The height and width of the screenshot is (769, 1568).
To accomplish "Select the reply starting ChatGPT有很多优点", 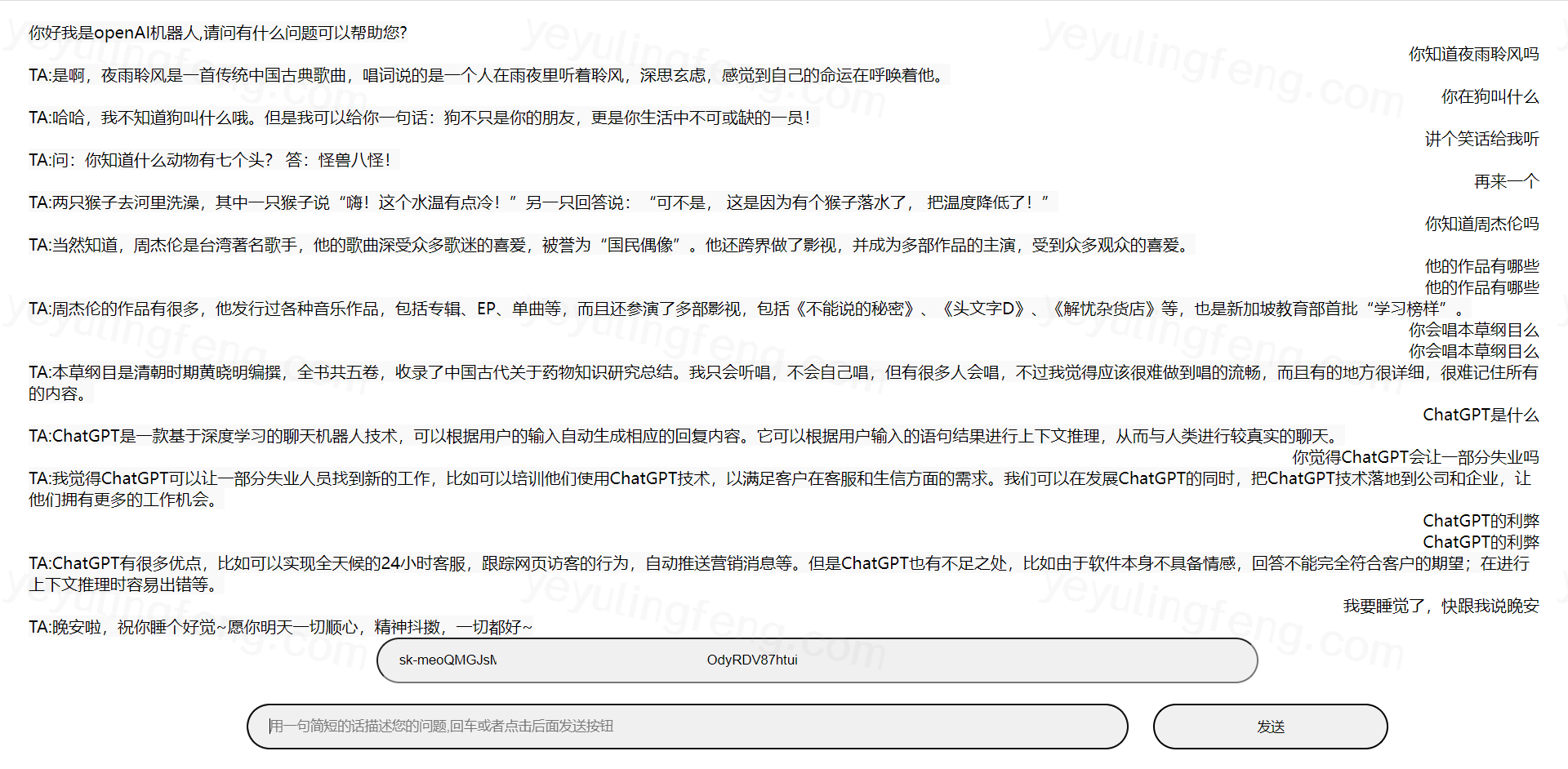I will pyautogui.click(x=779, y=574).
